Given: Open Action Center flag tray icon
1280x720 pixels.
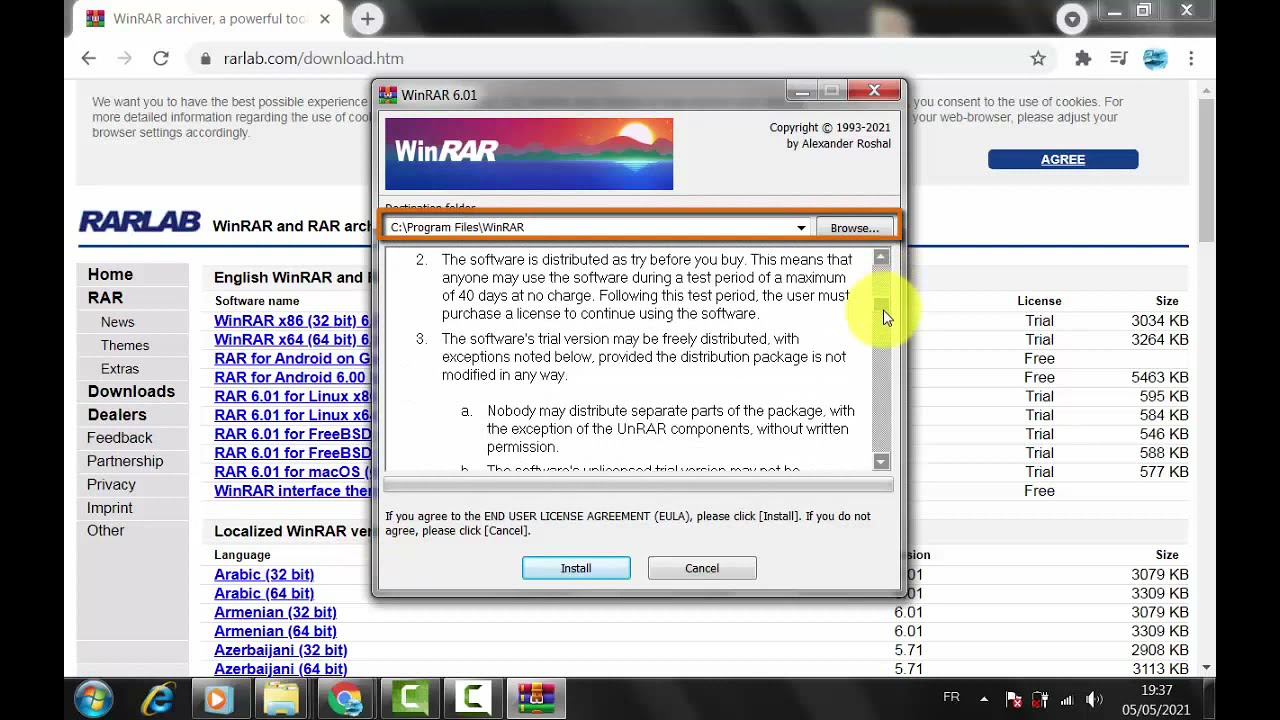Looking at the screenshot, I should [x=1013, y=700].
